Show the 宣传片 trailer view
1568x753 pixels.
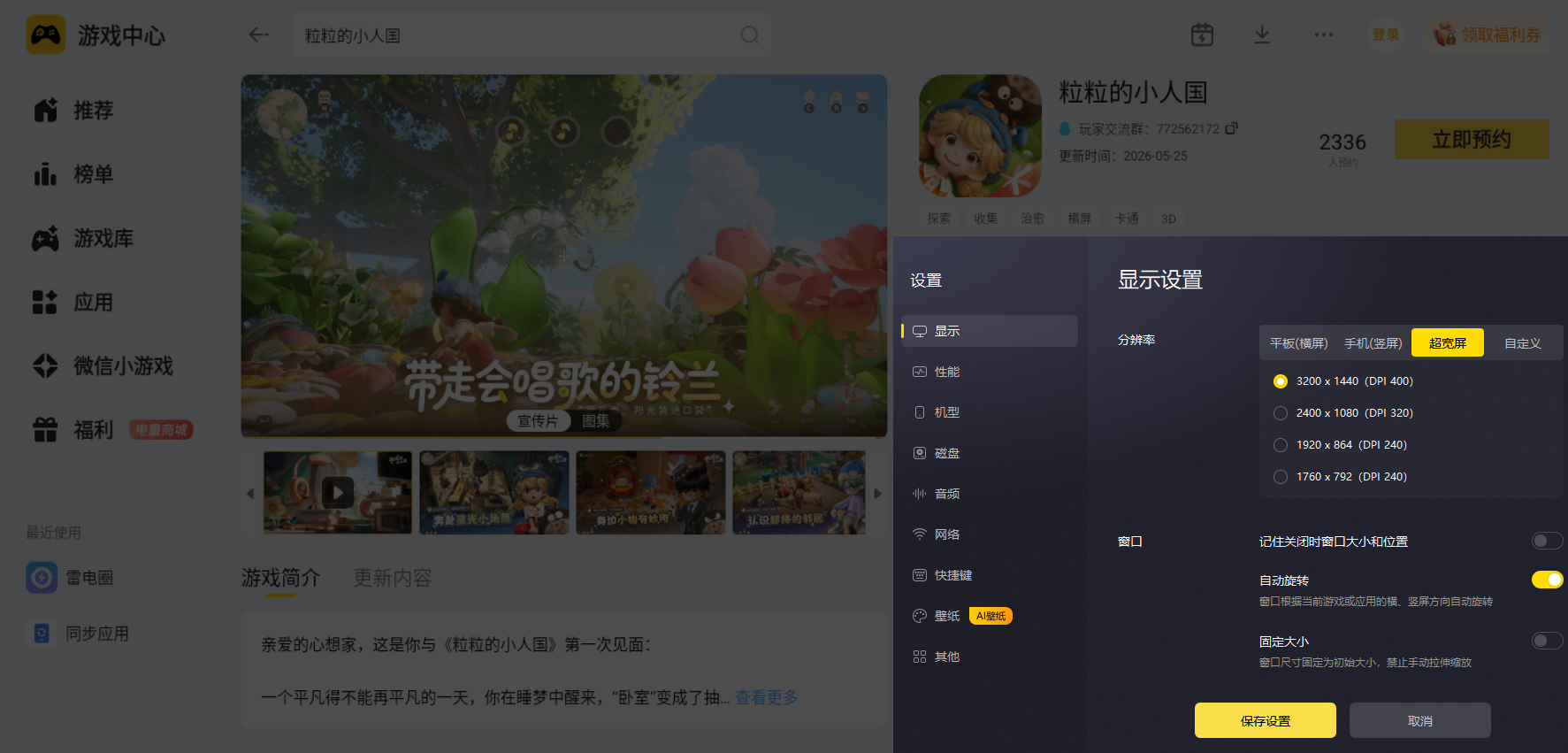[x=538, y=421]
